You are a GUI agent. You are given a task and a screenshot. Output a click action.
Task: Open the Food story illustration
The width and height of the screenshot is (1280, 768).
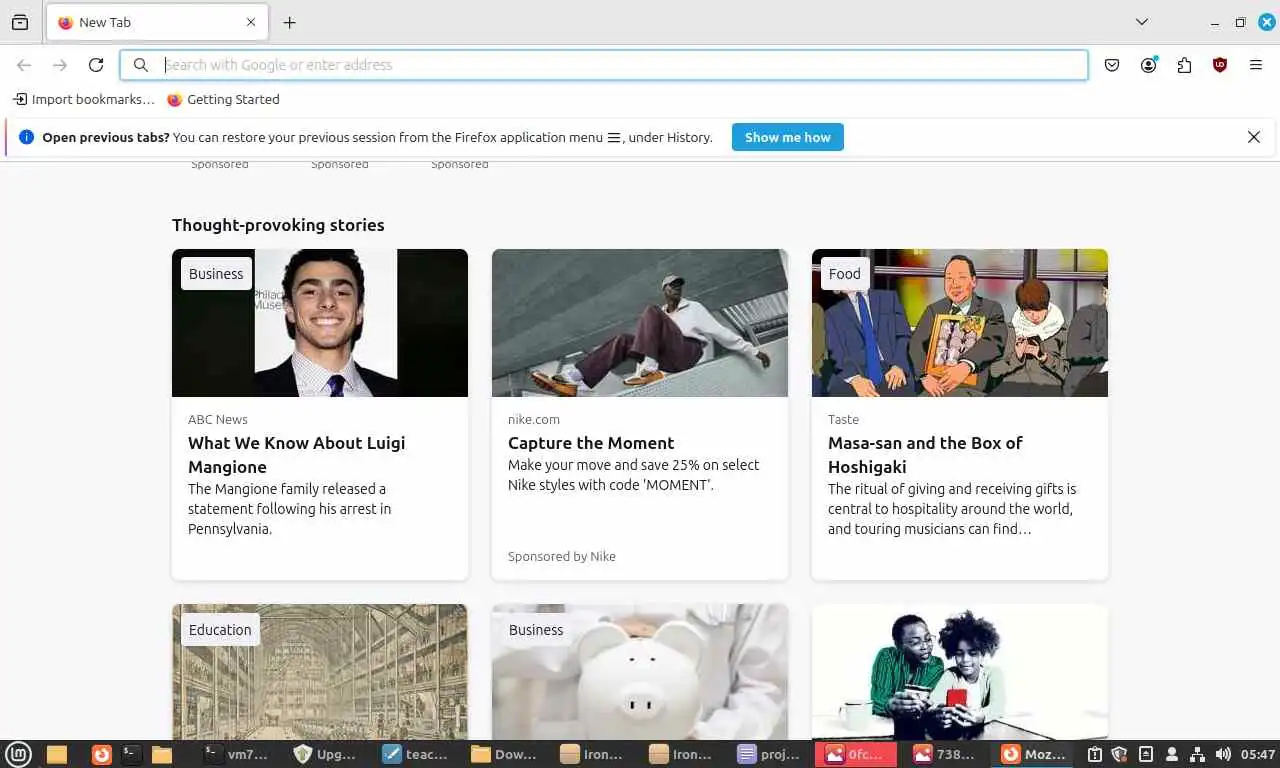tap(960, 323)
